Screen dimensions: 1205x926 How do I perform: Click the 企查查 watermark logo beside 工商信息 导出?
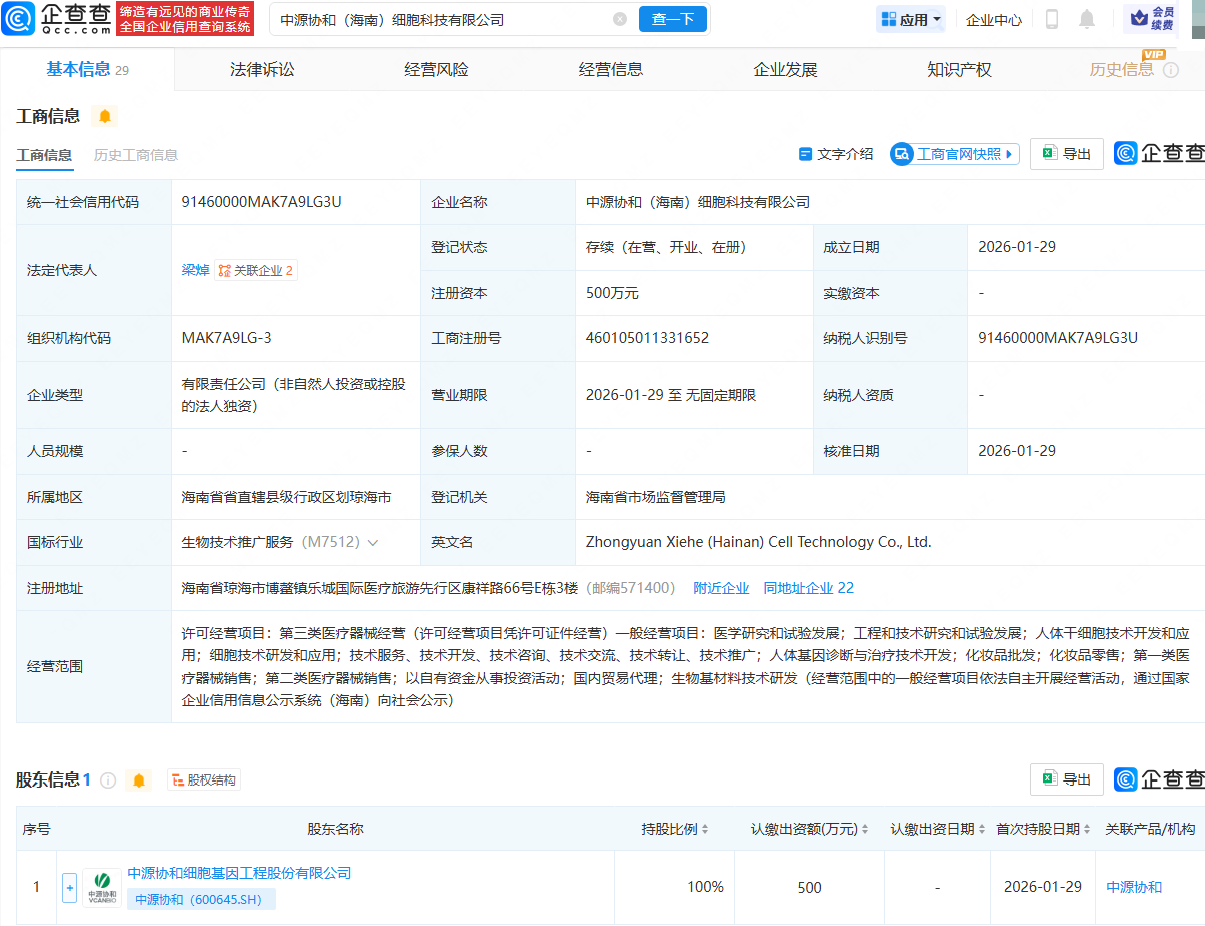1126,153
